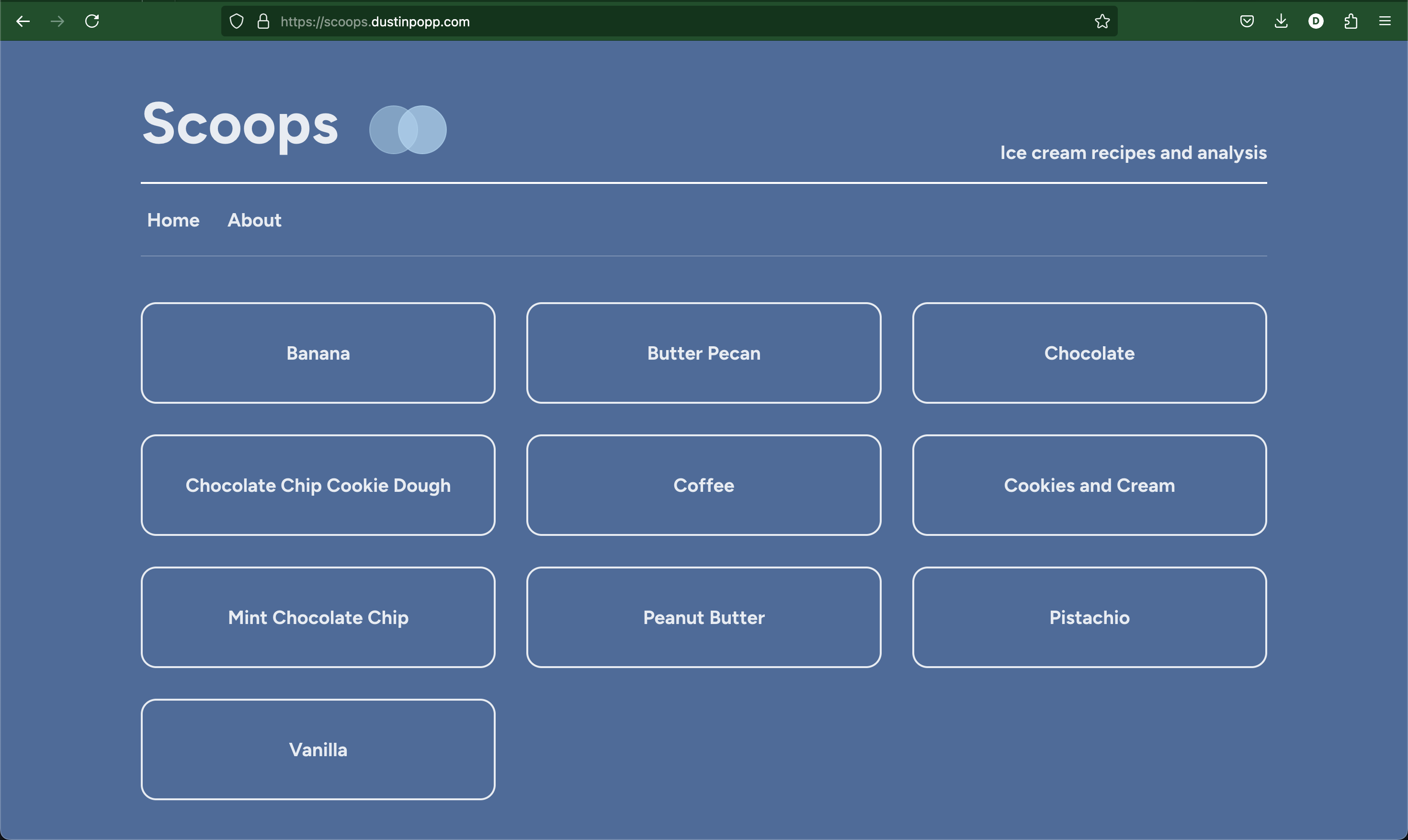View the Pistachio recipe card
Screen dimensions: 1408x840
tap(1089, 617)
